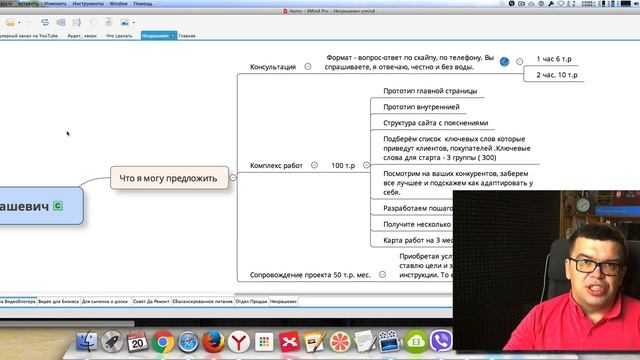This screenshot has height=360, width=640.
Task: Open the Window menu
Action: tap(118, 4)
